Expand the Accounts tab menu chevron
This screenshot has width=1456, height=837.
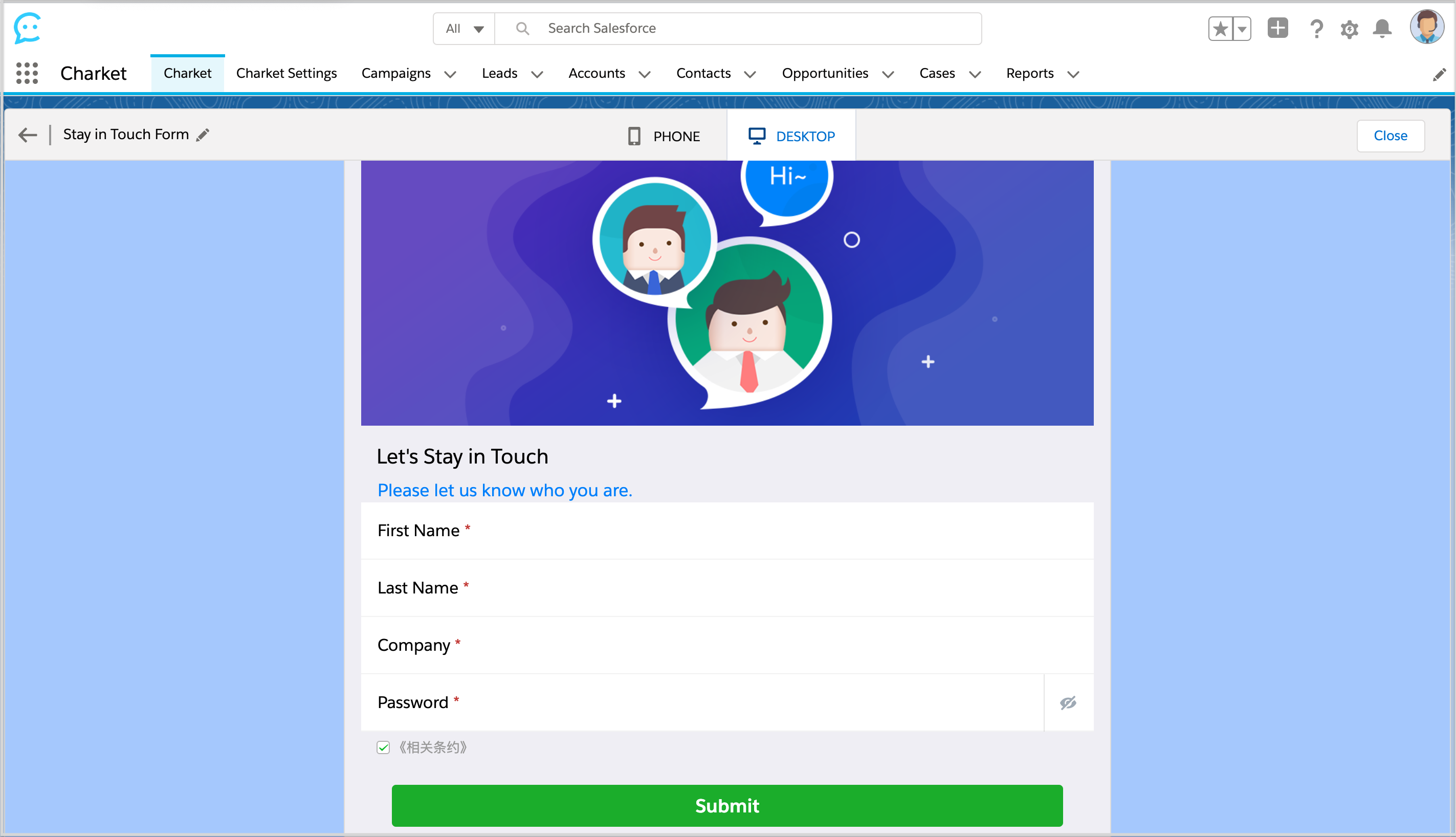point(645,74)
